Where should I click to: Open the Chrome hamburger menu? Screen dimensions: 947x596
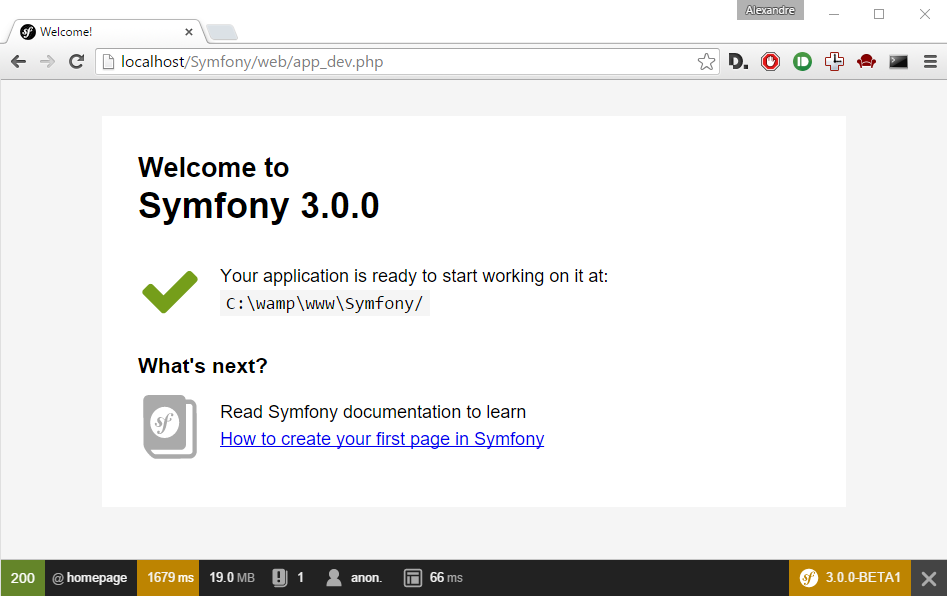930,62
